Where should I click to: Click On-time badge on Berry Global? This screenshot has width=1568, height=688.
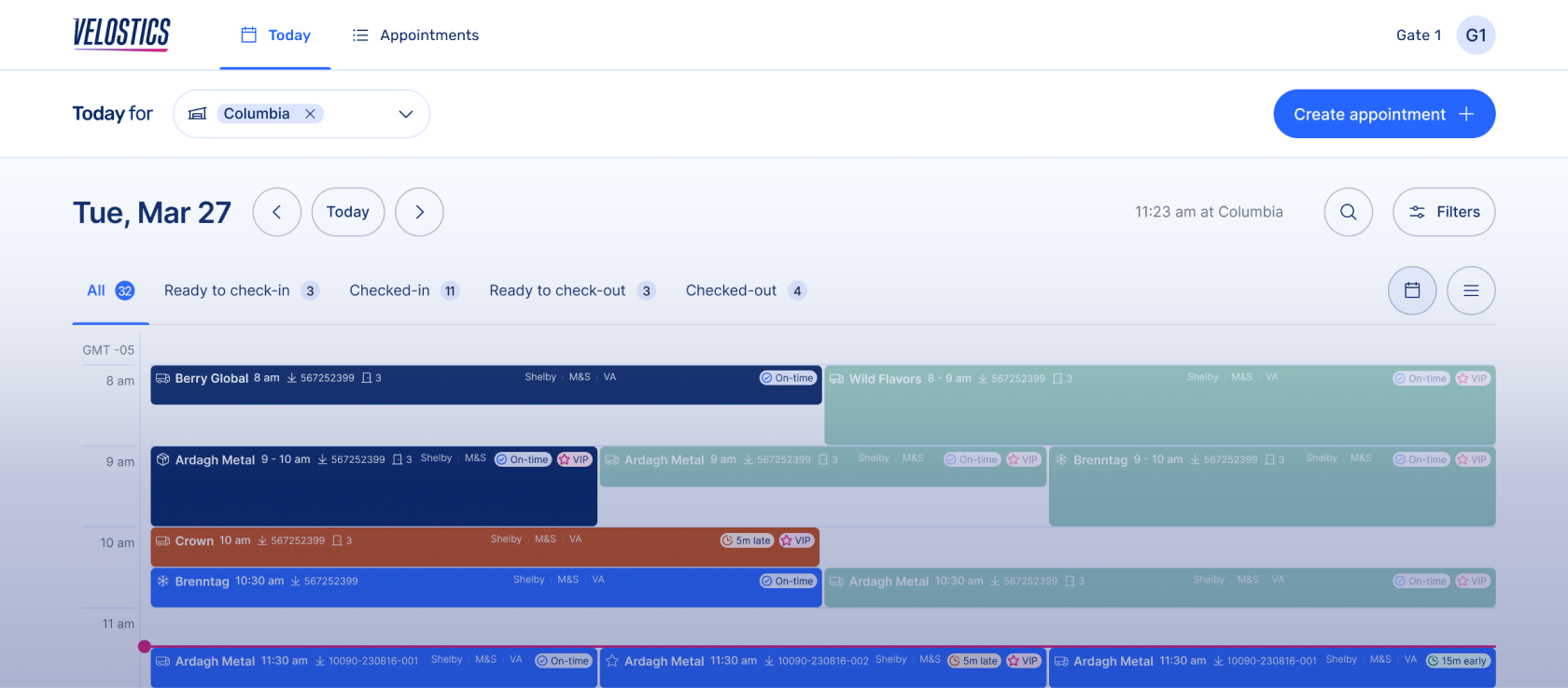[x=788, y=378]
